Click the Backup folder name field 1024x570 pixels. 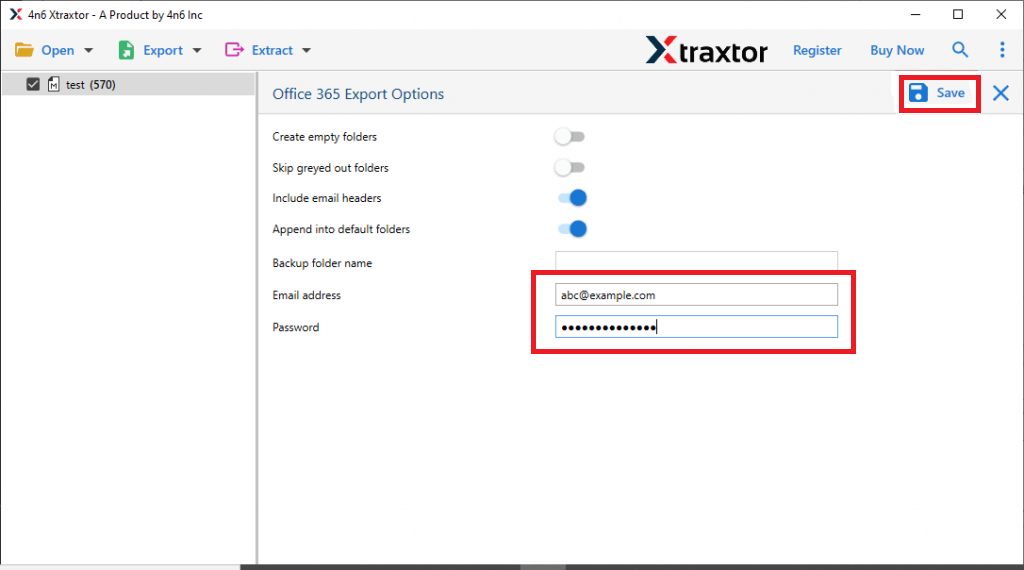tap(696, 261)
